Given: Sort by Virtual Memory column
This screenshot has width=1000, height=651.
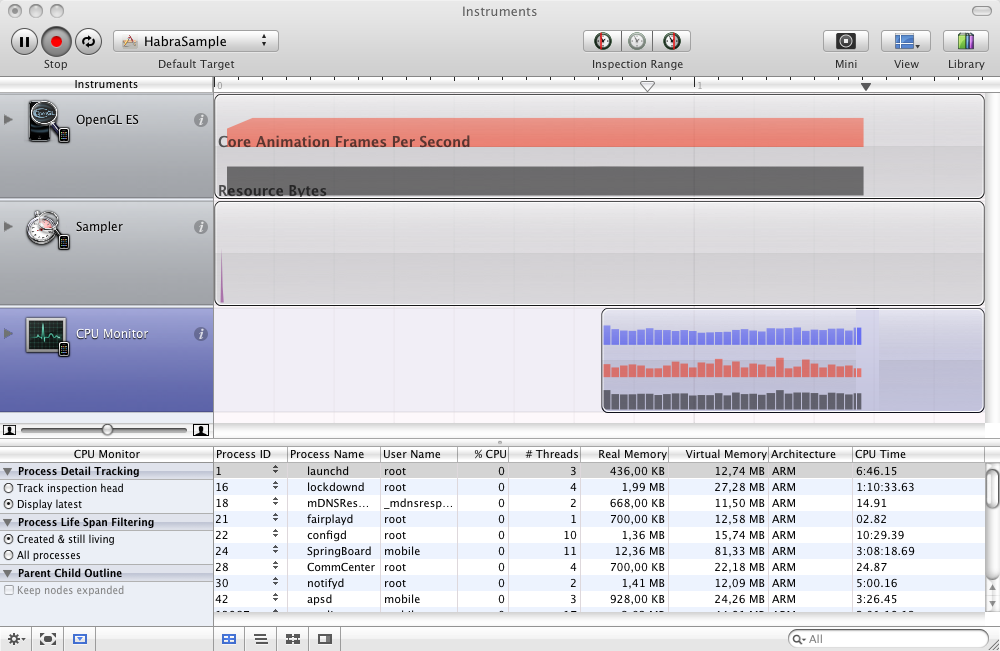Looking at the screenshot, I should (x=719, y=454).
